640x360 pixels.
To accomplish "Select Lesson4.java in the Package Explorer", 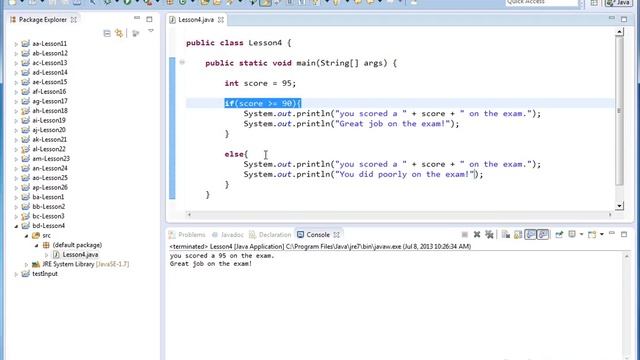I will [x=80, y=255].
